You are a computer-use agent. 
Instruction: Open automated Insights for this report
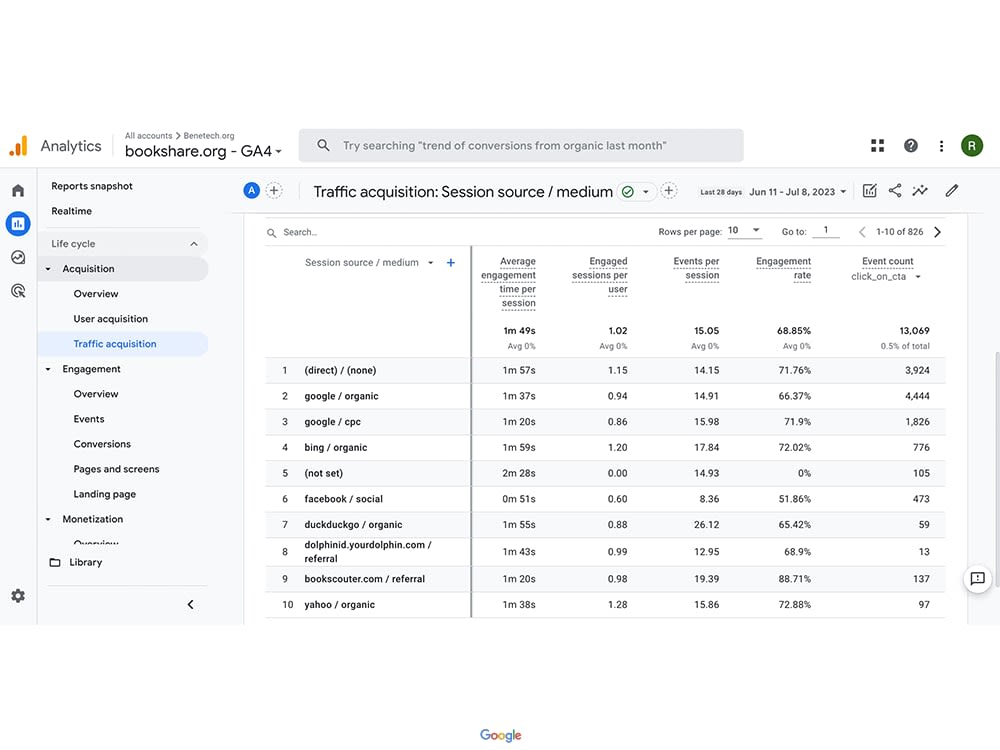[920, 190]
